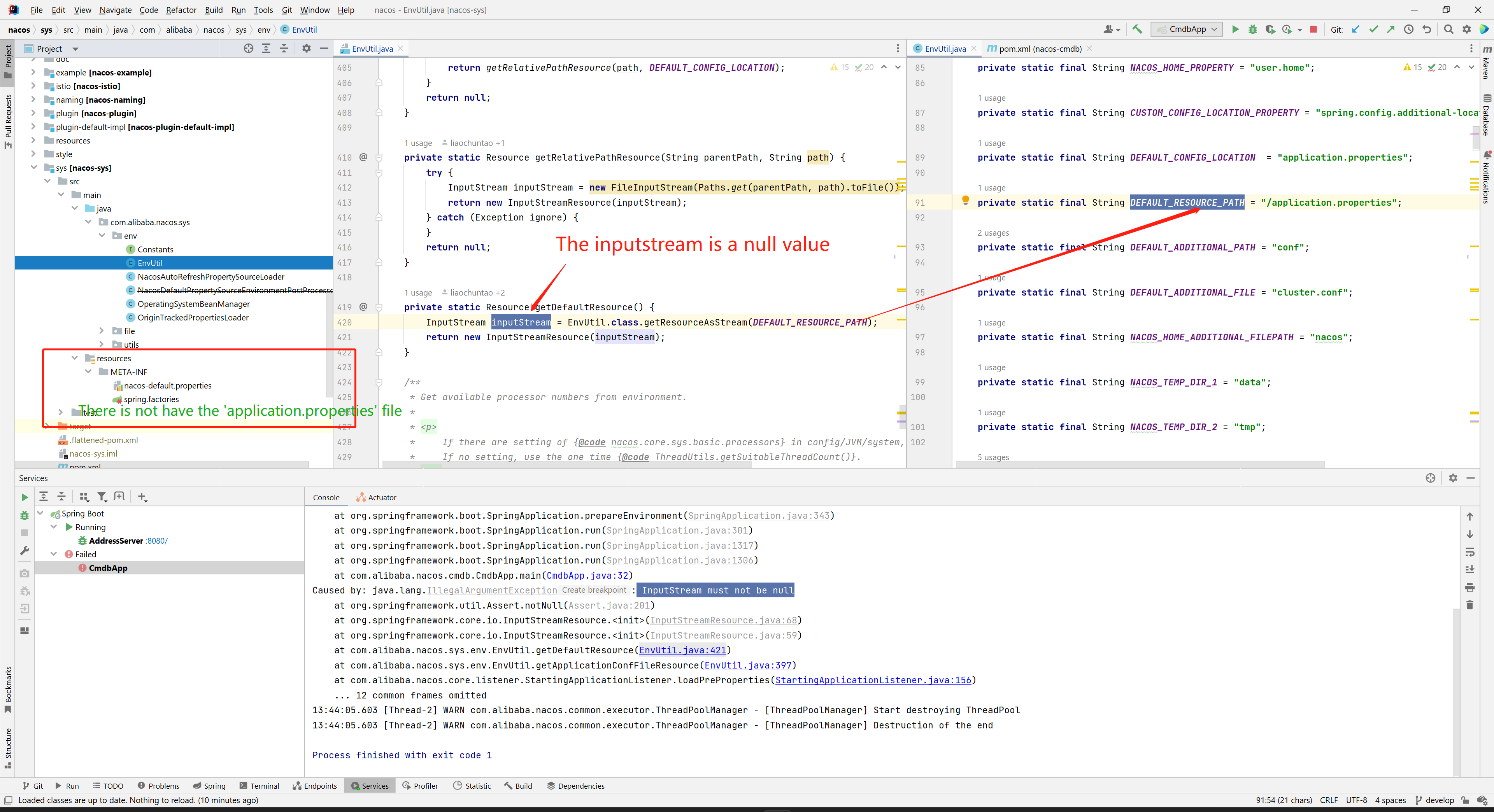This screenshot has width=1494, height=812.
Task: Open the IDE Settings
Action: click(1467, 29)
